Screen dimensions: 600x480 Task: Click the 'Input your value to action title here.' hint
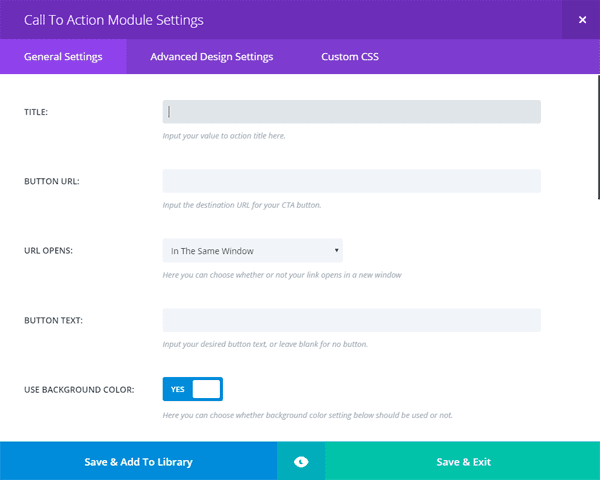[x=224, y=136]
